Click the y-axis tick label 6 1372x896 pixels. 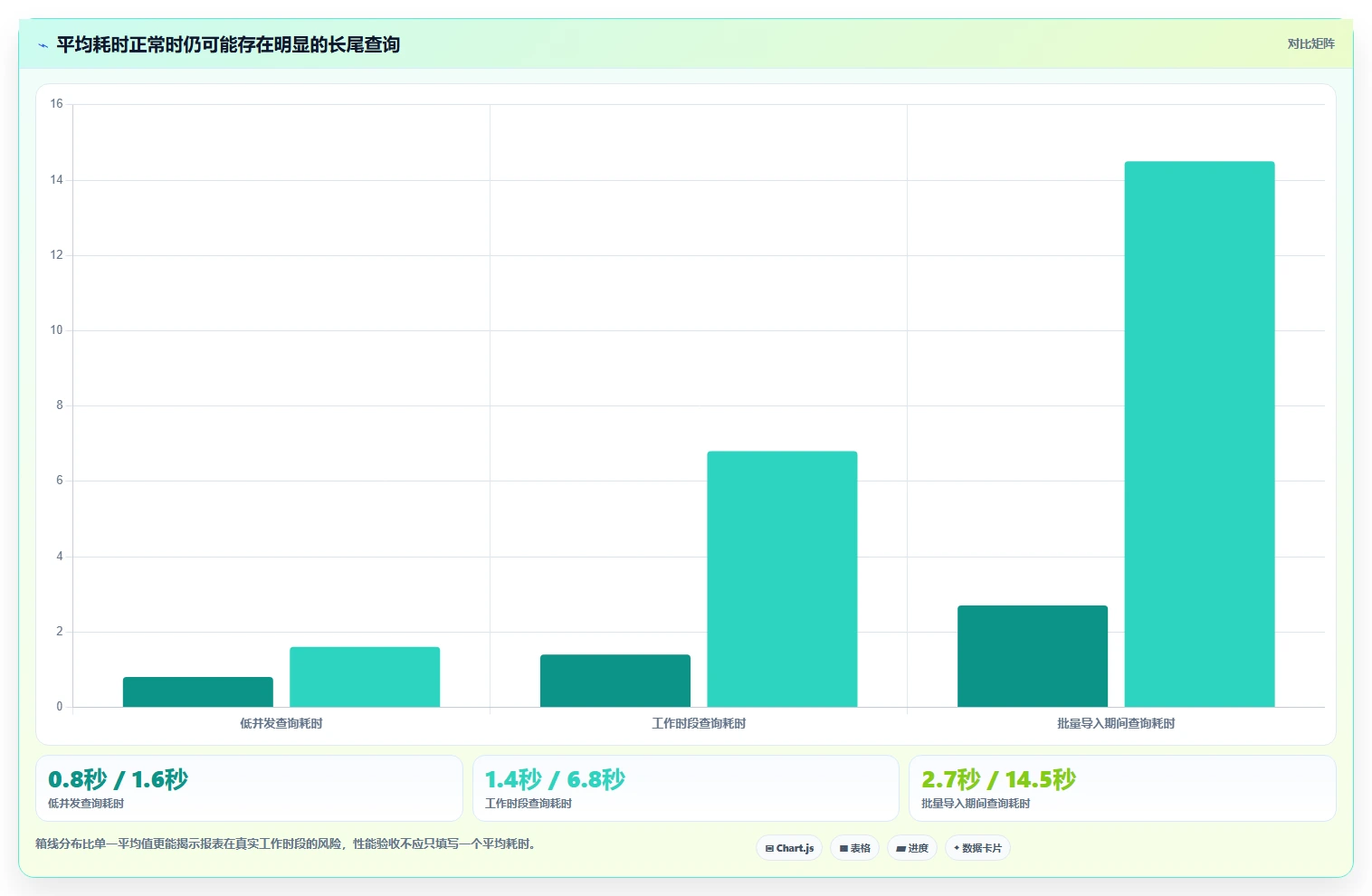pyautogui.click(x=60, y=481)
